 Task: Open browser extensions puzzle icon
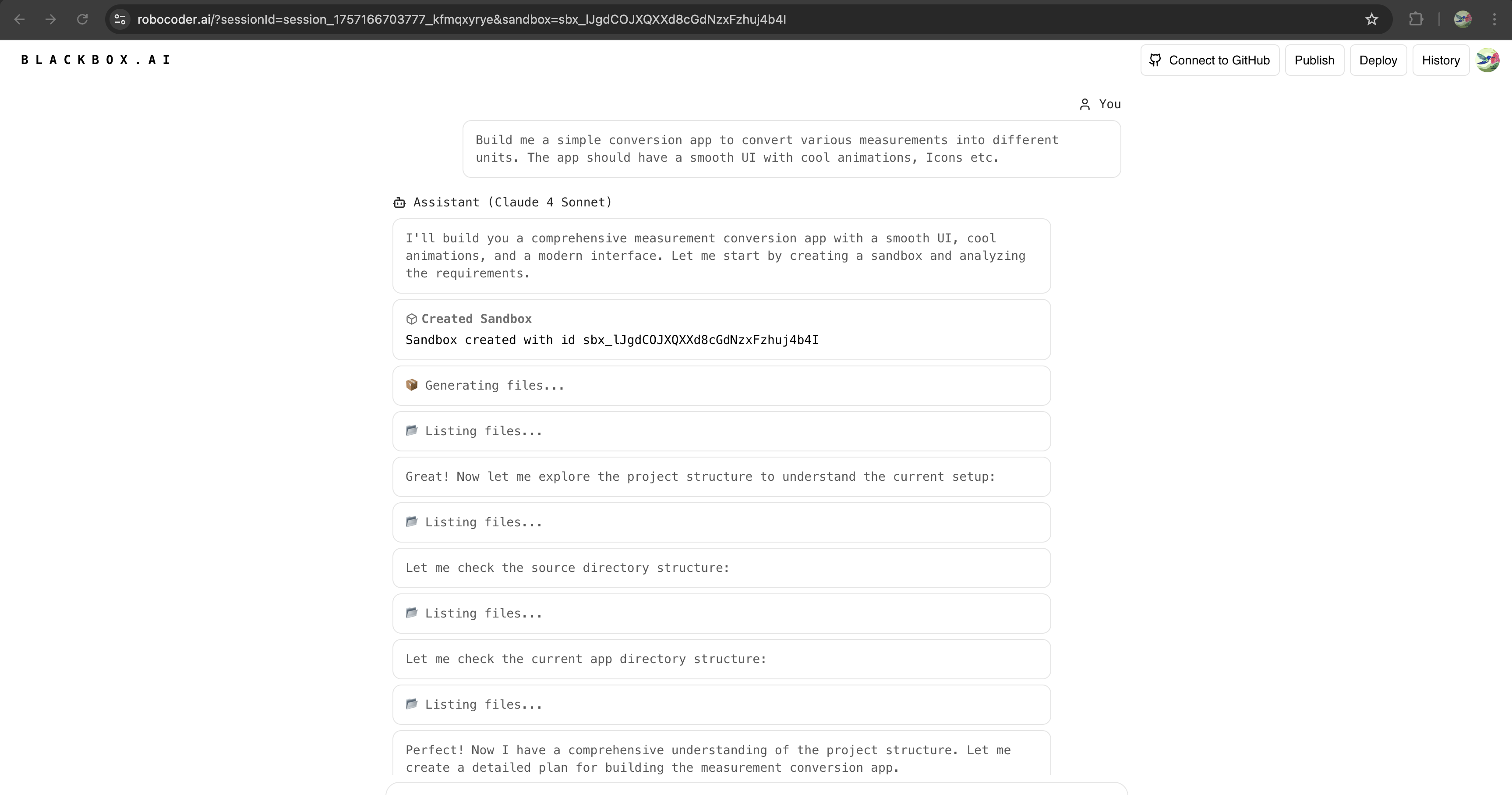(1416, 19)
